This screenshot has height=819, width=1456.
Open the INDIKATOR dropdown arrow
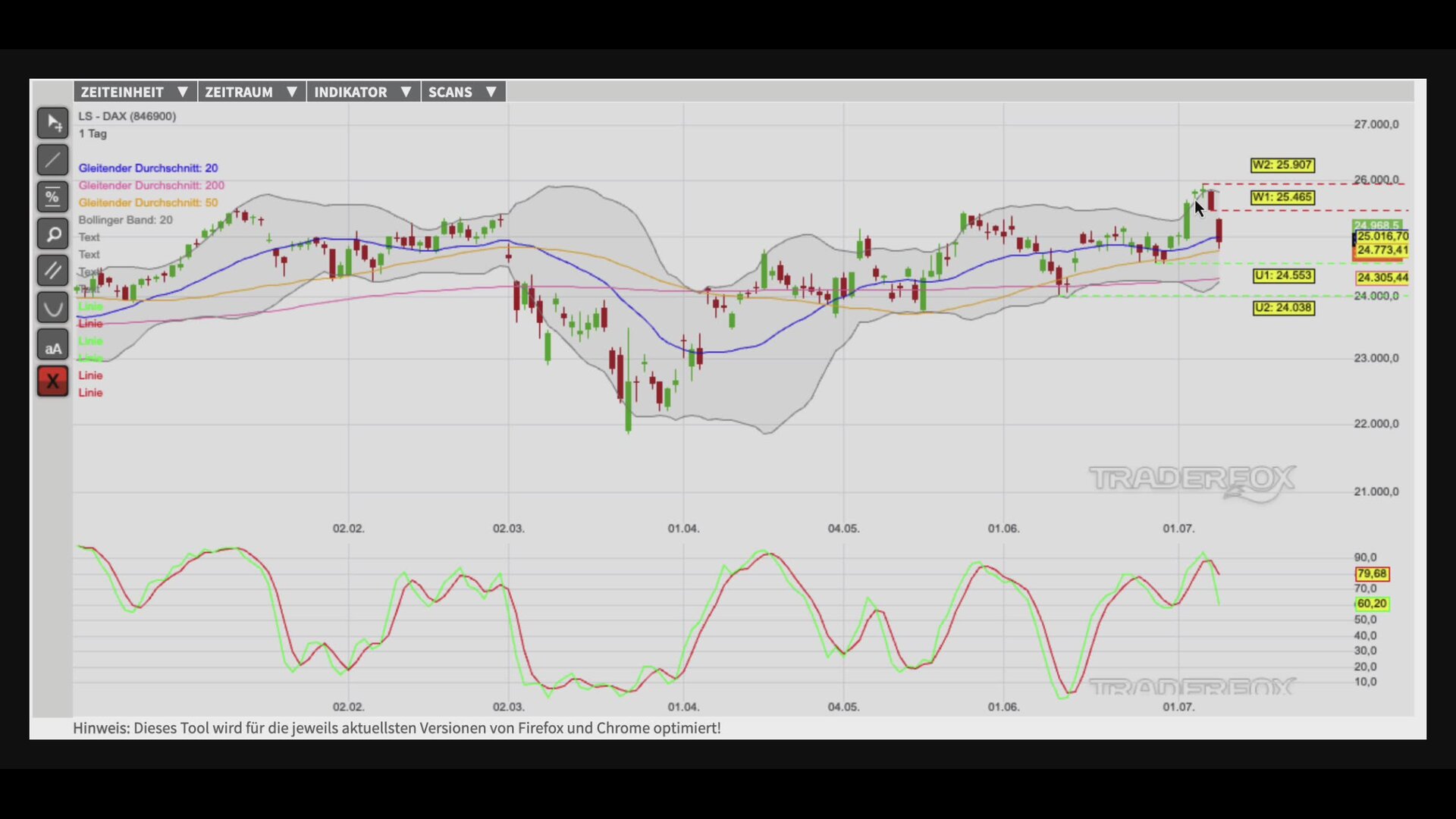(x=406, y=92)
